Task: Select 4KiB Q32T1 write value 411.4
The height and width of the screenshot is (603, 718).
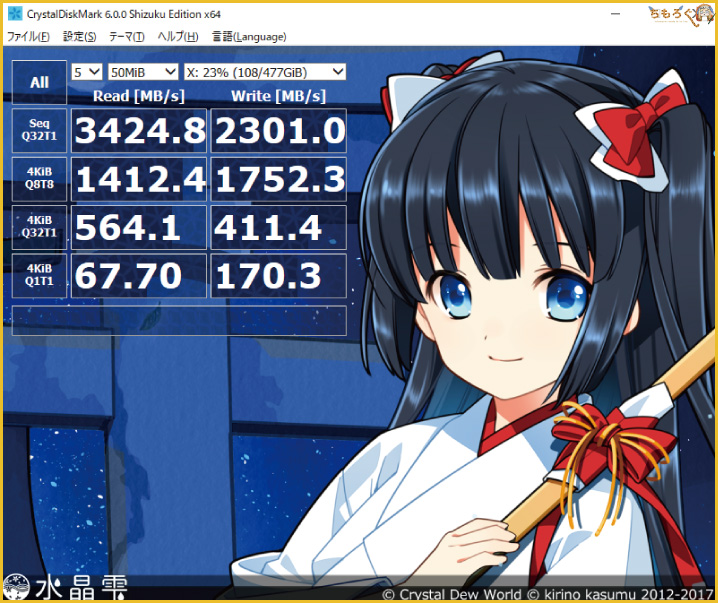Action: pyautogui.click(x=278, y=228)
